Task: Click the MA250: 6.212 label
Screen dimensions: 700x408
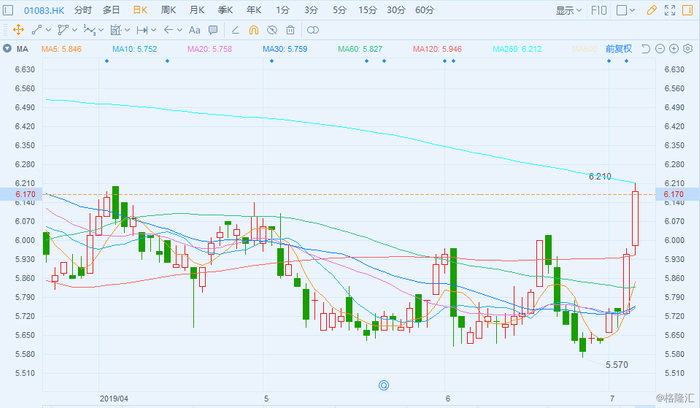Action: pos(517,49)
